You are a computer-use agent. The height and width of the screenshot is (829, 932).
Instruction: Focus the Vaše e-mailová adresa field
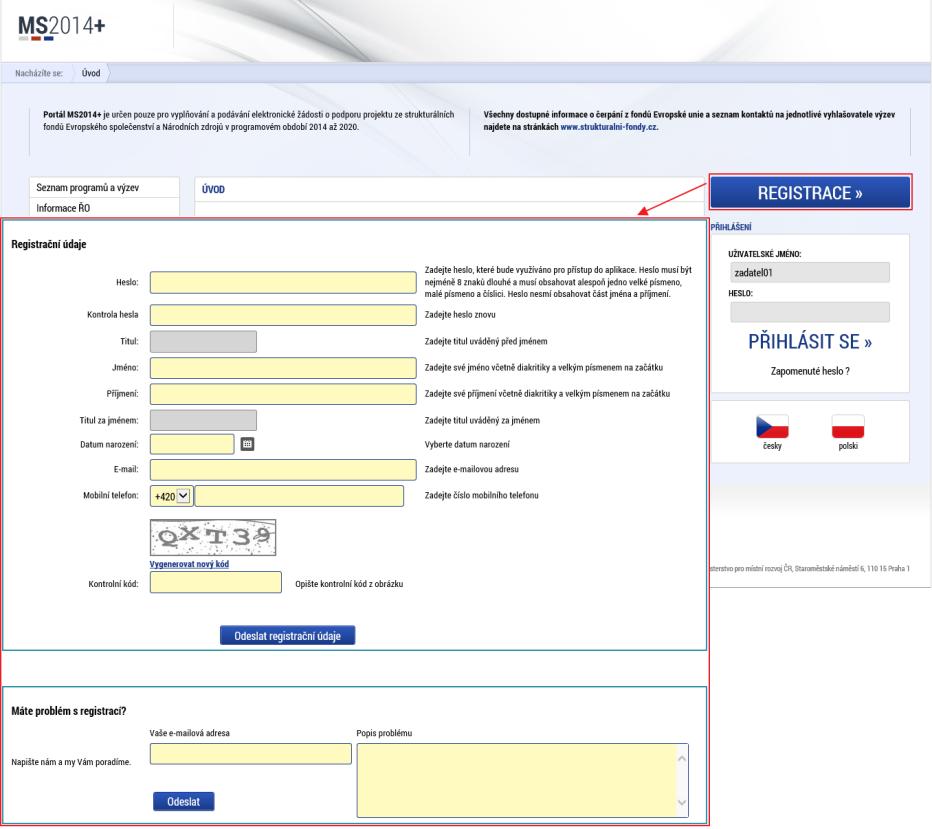click(x=251, y=754)
